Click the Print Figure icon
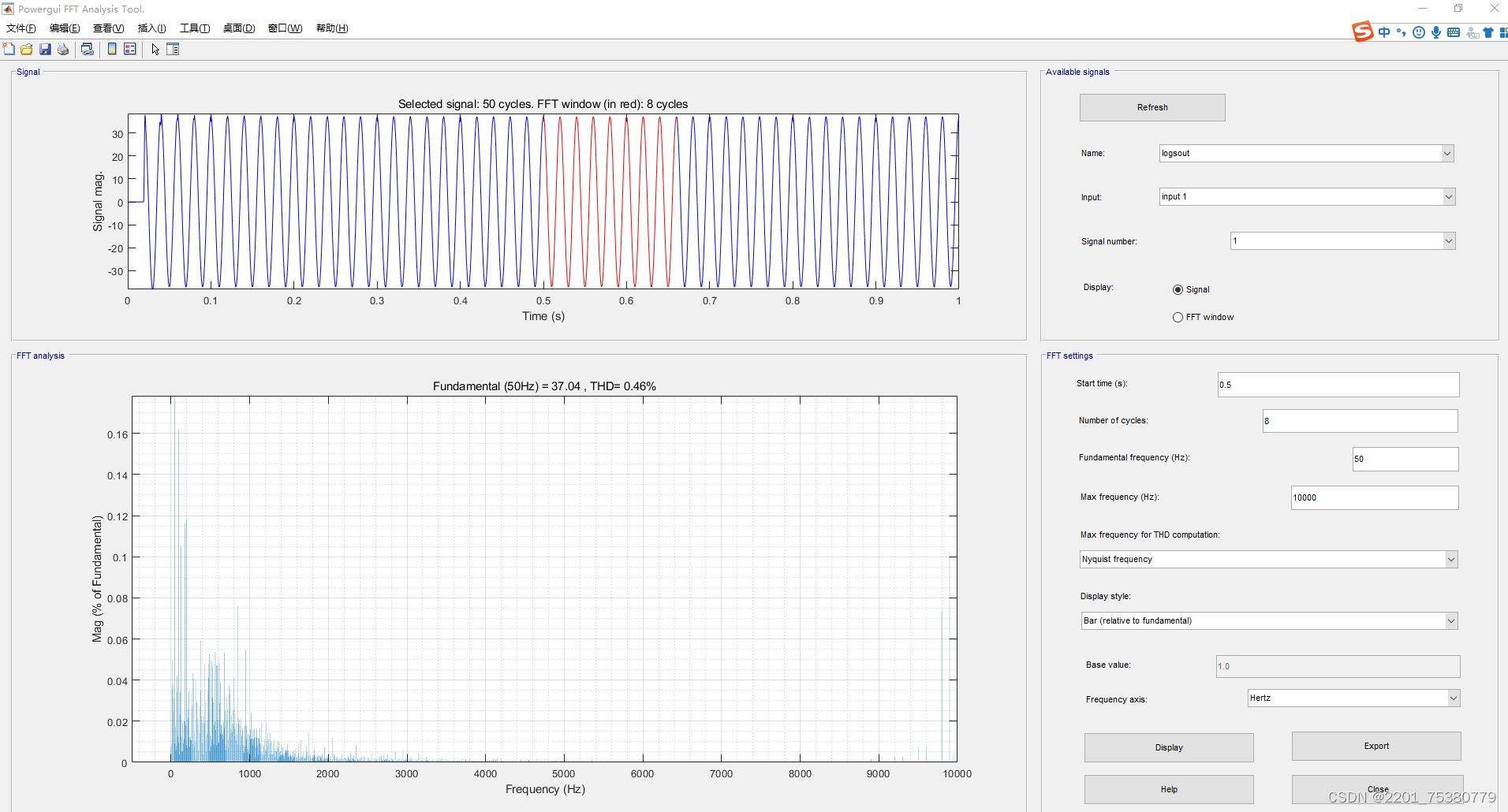 pos(63,49)
